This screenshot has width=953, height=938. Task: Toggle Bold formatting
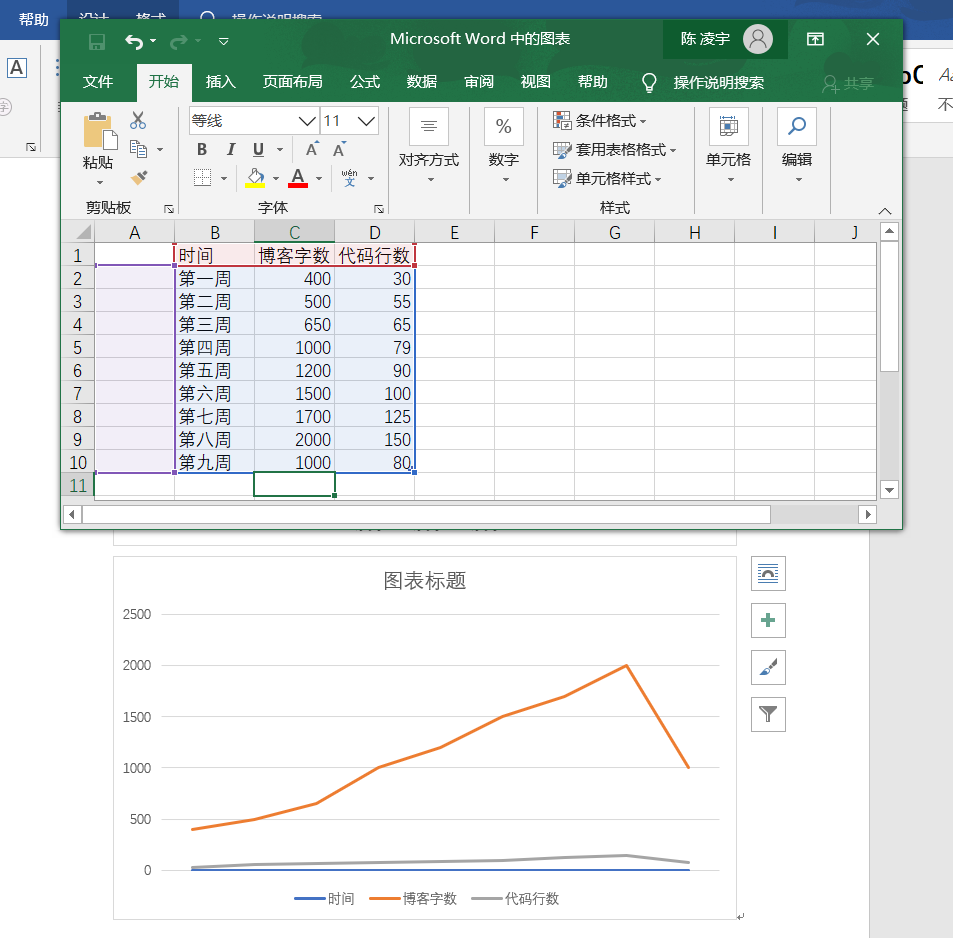click(x=202, y=150)
